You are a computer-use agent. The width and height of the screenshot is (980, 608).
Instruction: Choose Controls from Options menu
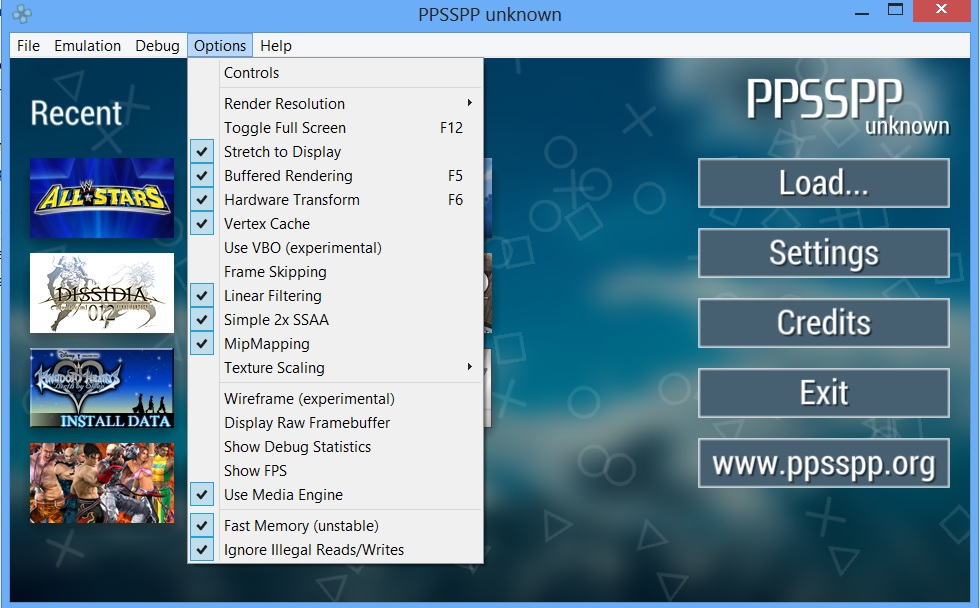(251, 73)
